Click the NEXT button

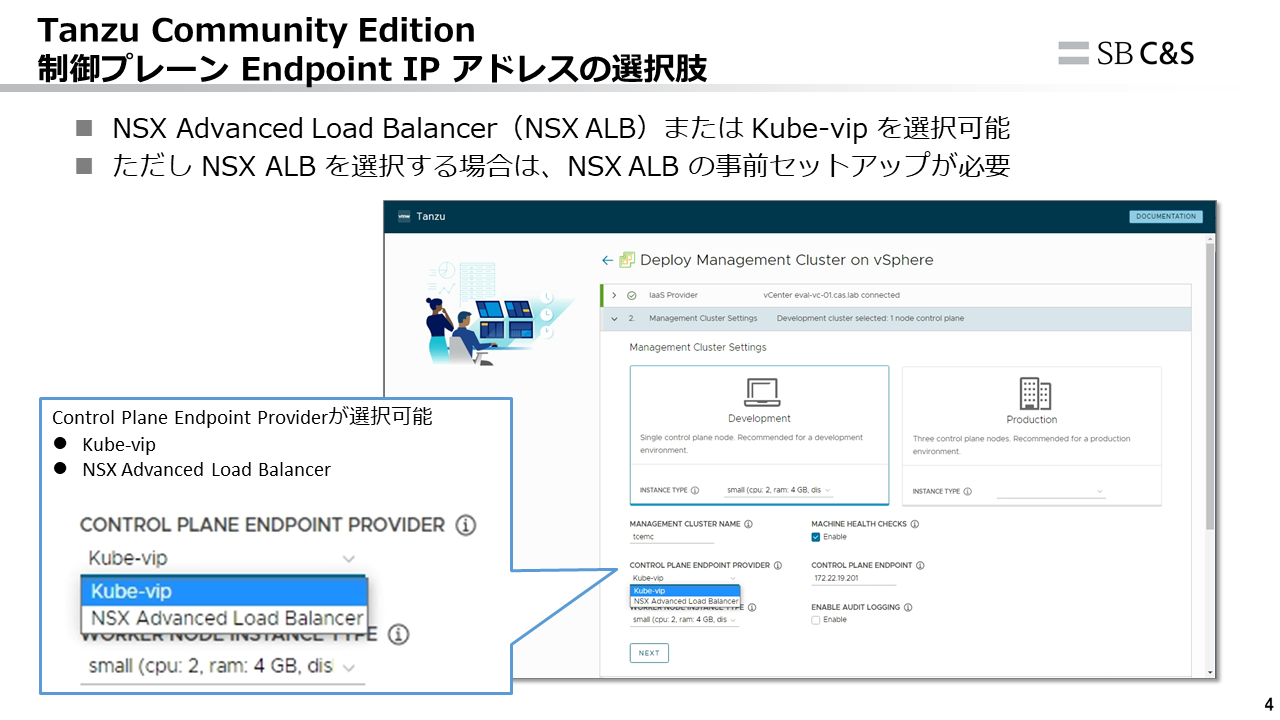(x=649, y=653)
